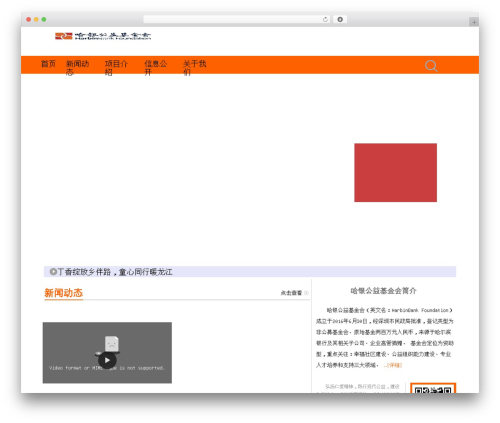
Task: Click the 新闻动态 section heading
Action: point(63,293)
